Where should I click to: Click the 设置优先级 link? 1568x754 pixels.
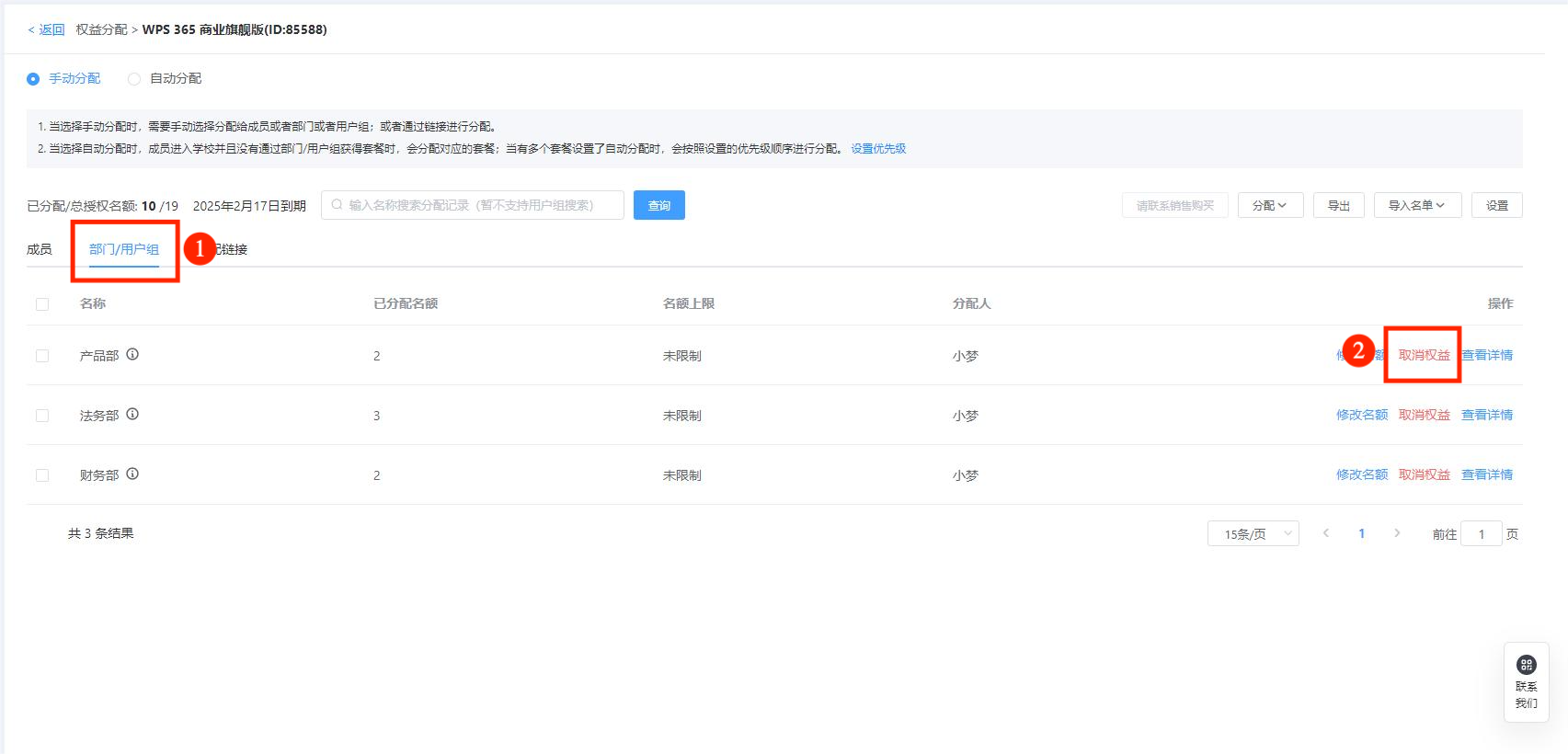coord(878,149)
